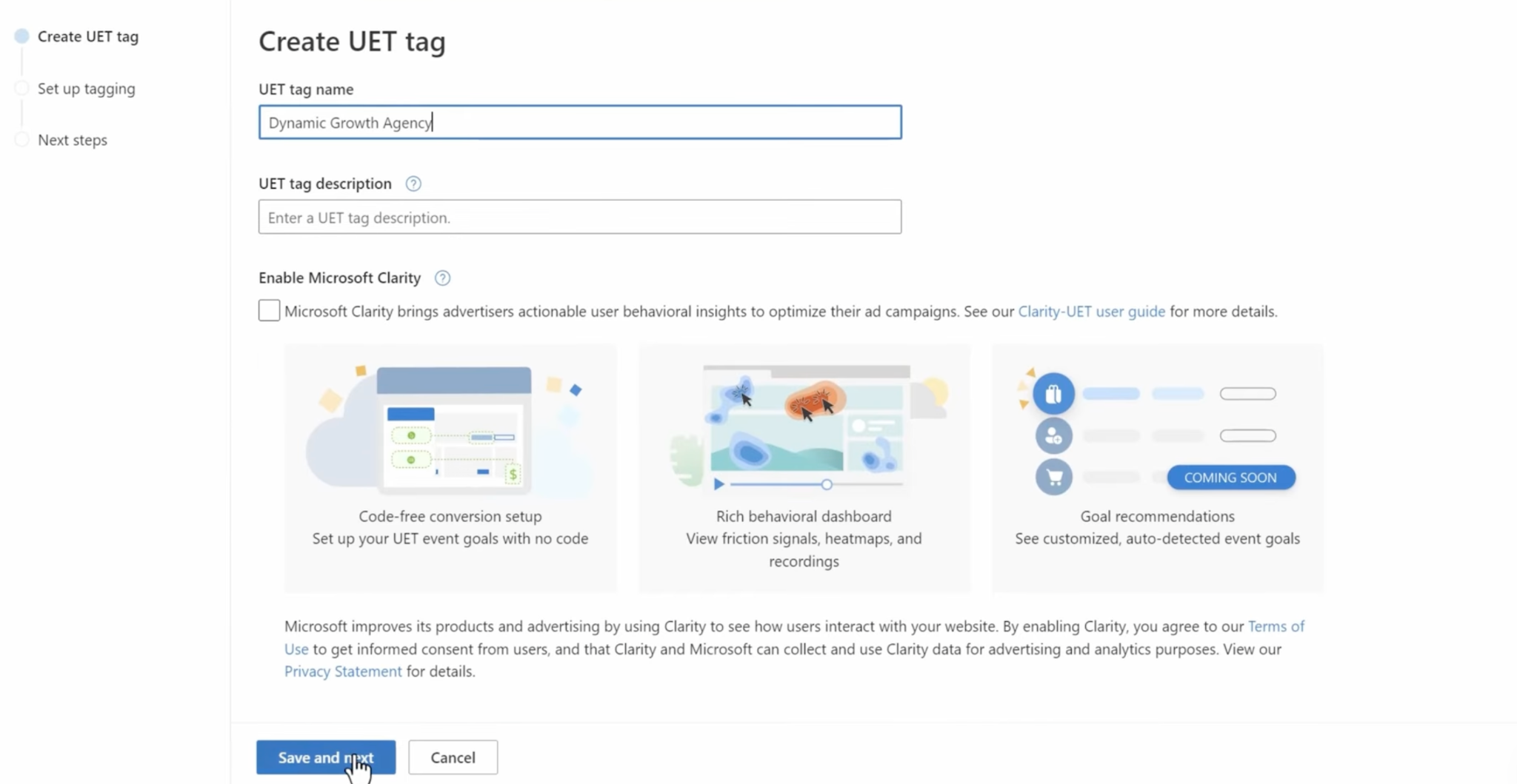
Task: Enable the Microsoft Clarity checkbox
Action: click(269, 310)
